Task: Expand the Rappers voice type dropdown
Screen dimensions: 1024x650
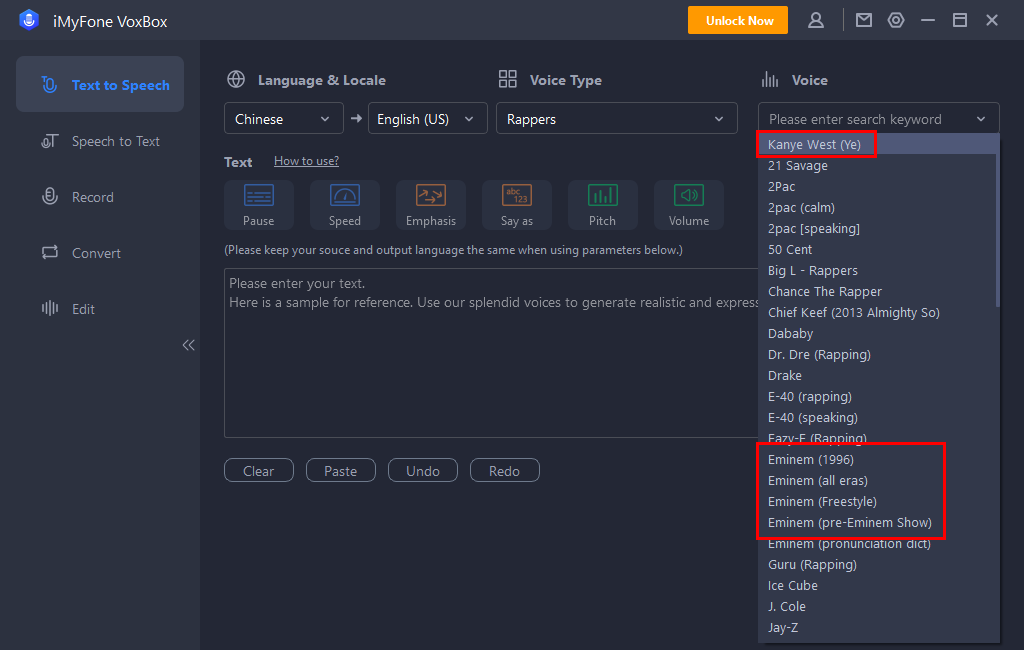Action: pos(616,118)
